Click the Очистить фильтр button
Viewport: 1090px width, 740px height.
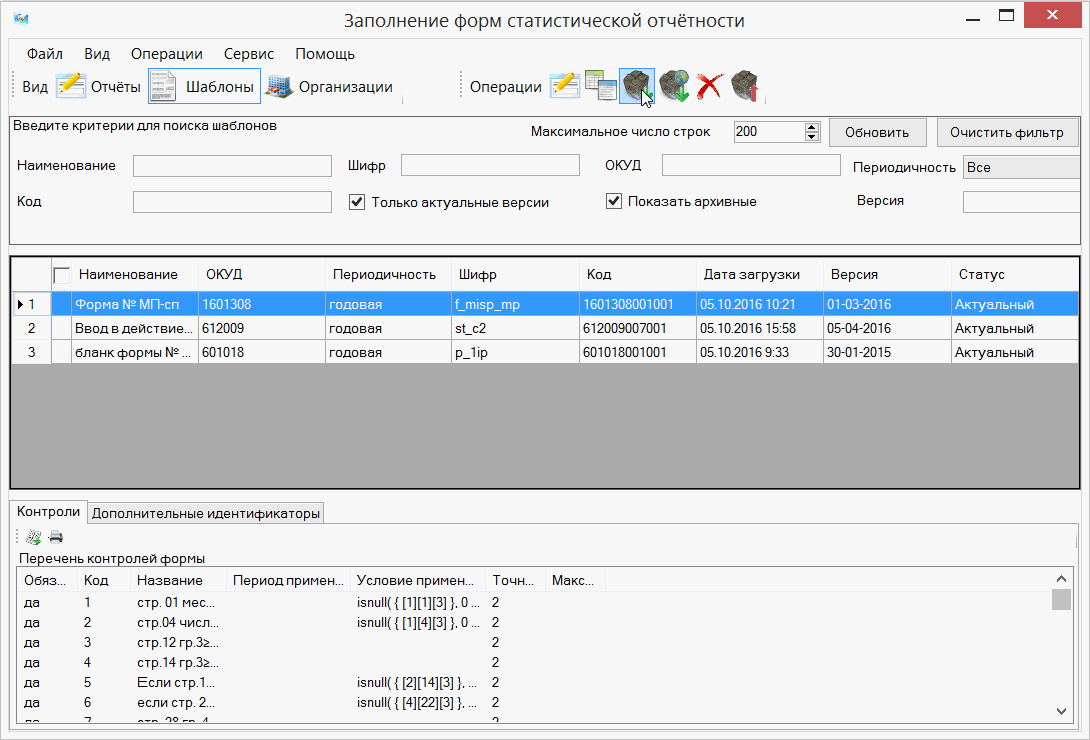click(1007, 132)
